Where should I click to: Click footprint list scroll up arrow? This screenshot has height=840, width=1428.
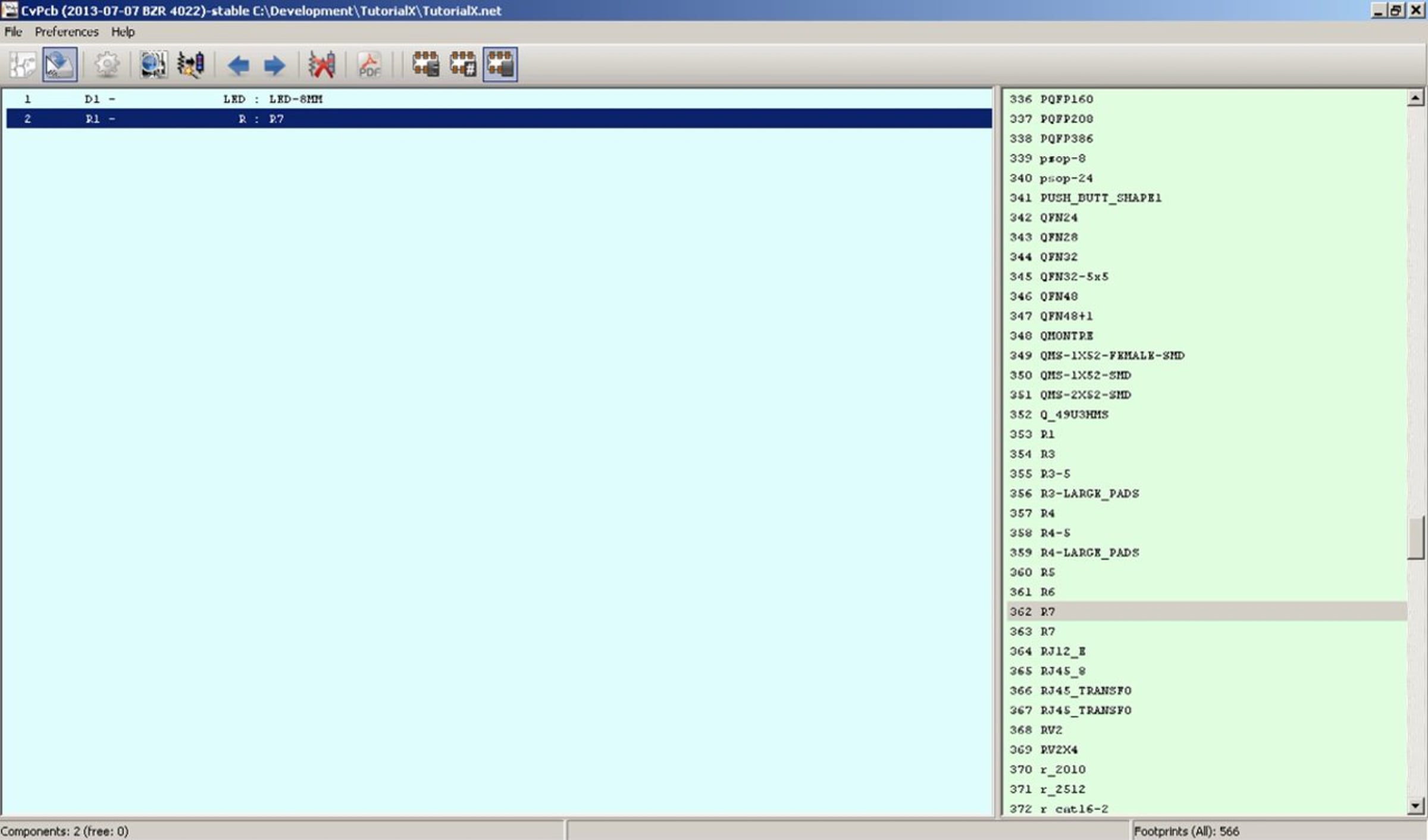(1416, 98)
